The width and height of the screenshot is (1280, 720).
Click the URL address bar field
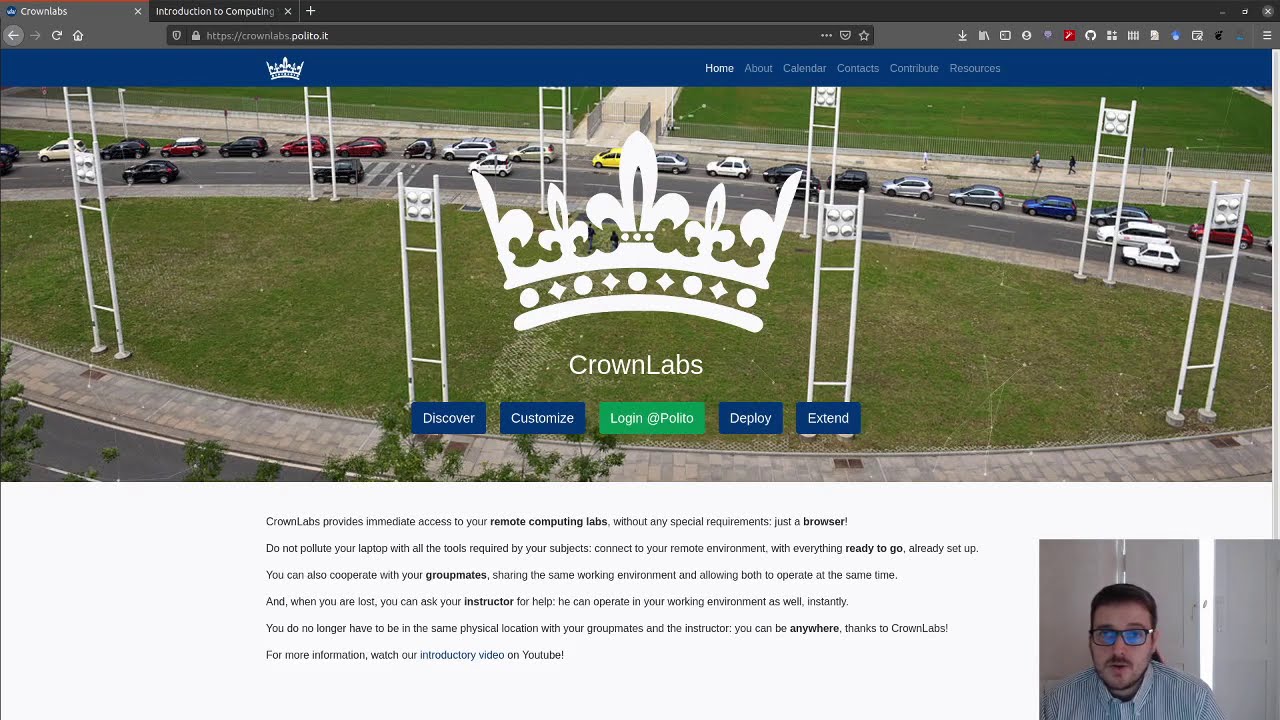pos(520,35)
